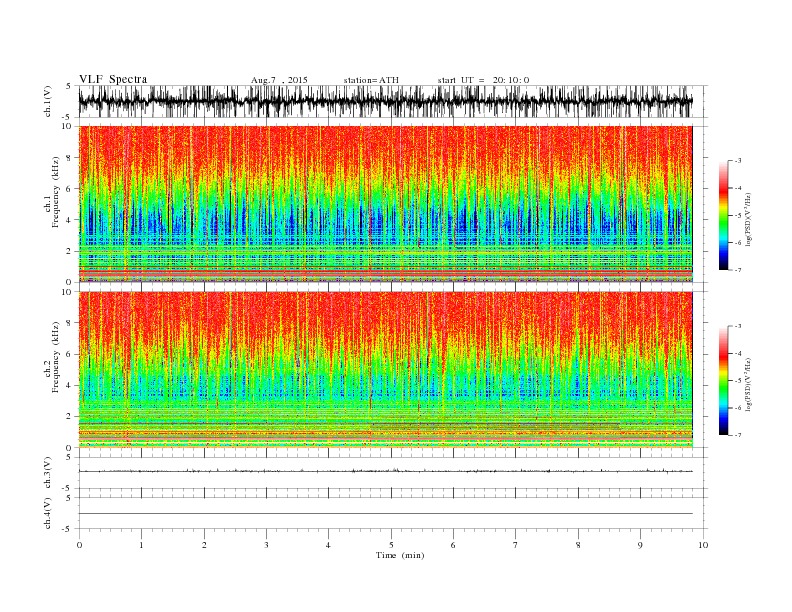Click the "-7" label on ch.2 colorbar
The height and width of the screenshot is (612, 792).
(738, 435)
